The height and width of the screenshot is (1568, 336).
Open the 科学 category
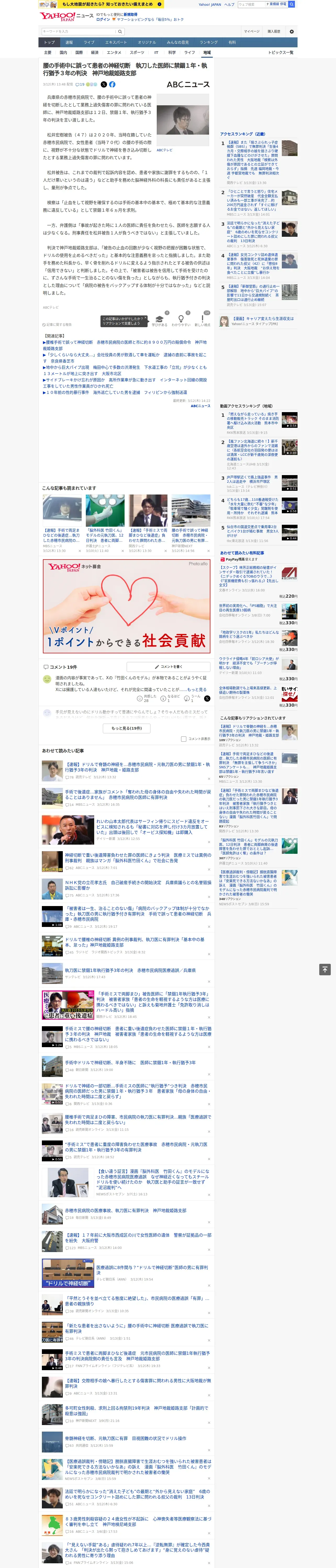(x=172, y=52)
